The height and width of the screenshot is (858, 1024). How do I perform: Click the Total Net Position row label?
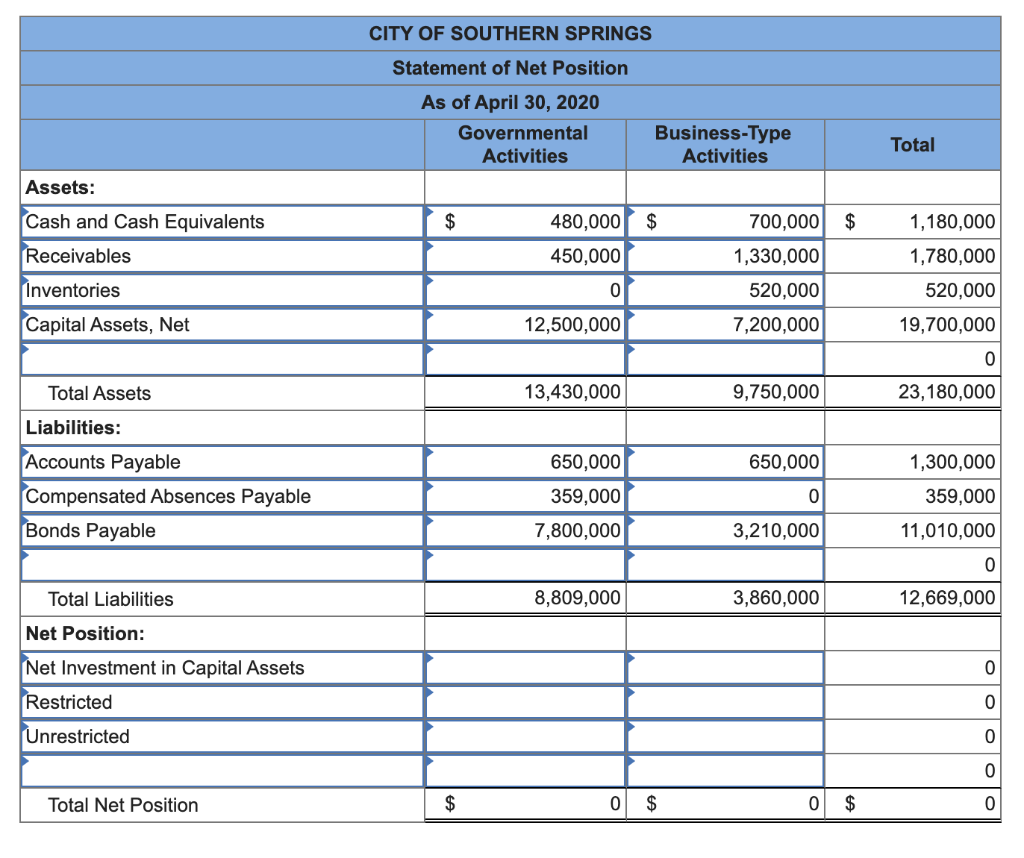point(126,805)
